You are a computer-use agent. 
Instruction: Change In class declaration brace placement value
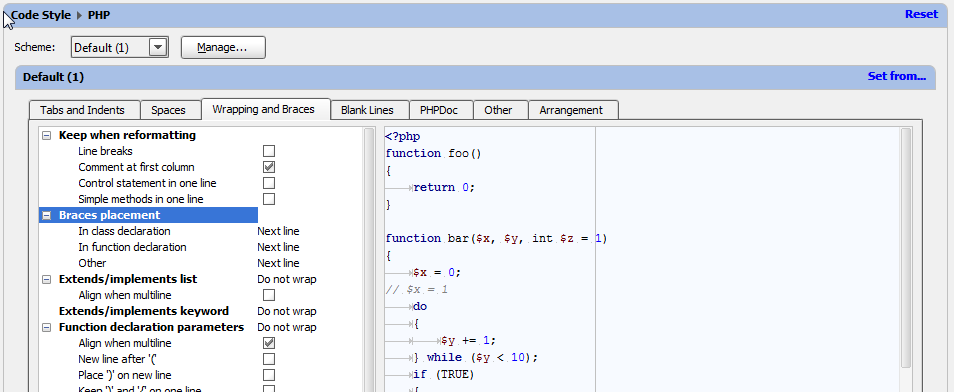click(x=278, y=231)
